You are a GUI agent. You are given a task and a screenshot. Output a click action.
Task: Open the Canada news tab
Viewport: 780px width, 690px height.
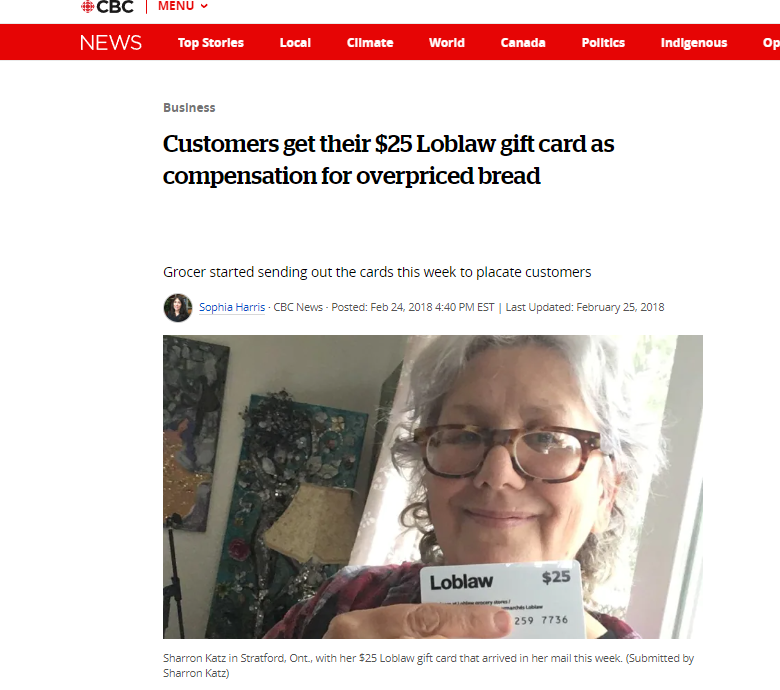pyautogui.click(x=523, y=43)
